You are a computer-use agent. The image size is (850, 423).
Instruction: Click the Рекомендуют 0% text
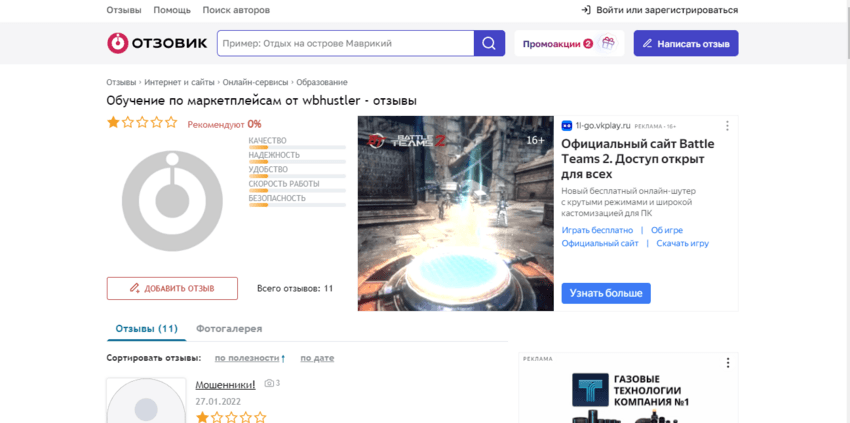[x=224, y=124]
